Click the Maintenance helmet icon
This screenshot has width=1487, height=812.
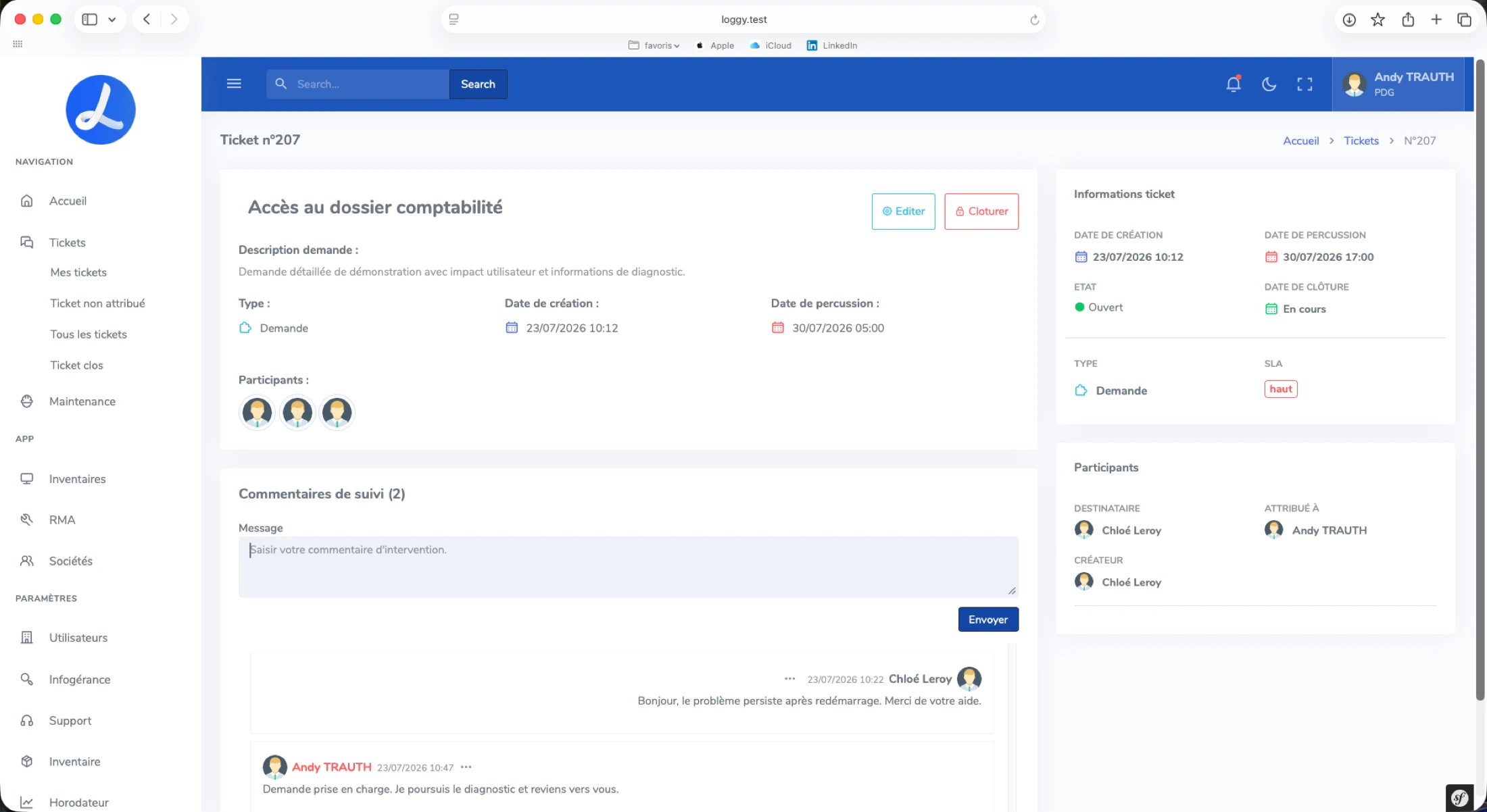(x=26, y=401)
